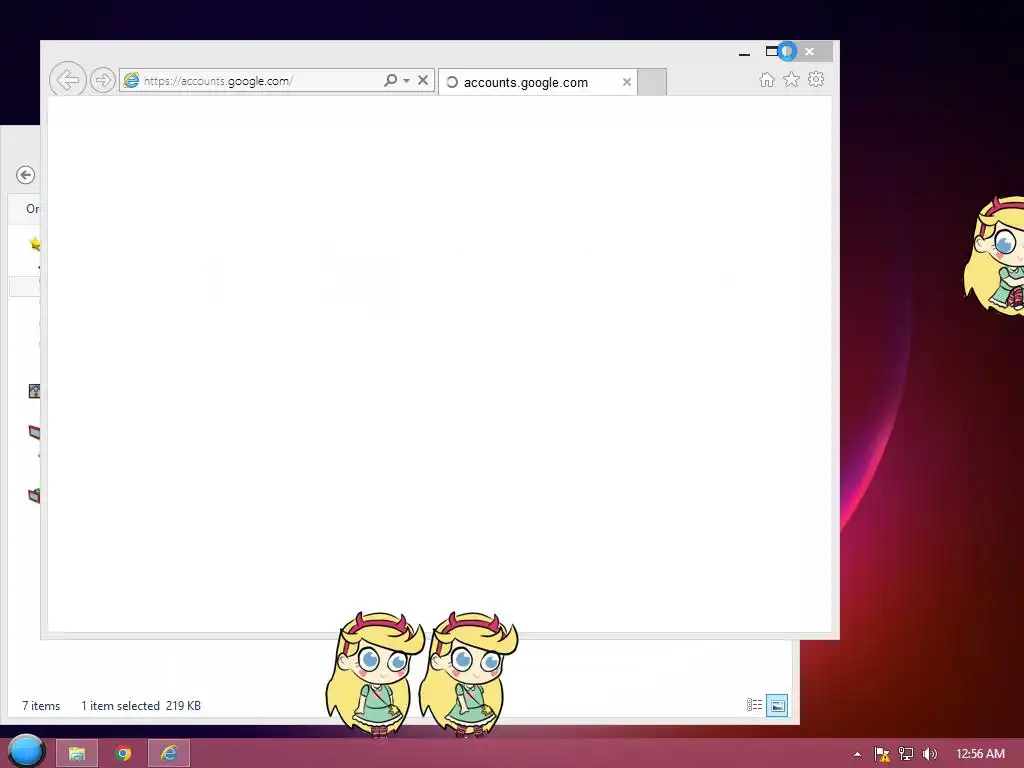Open the Home page icon
1024x768 pixels.
(x=767, y=80)
